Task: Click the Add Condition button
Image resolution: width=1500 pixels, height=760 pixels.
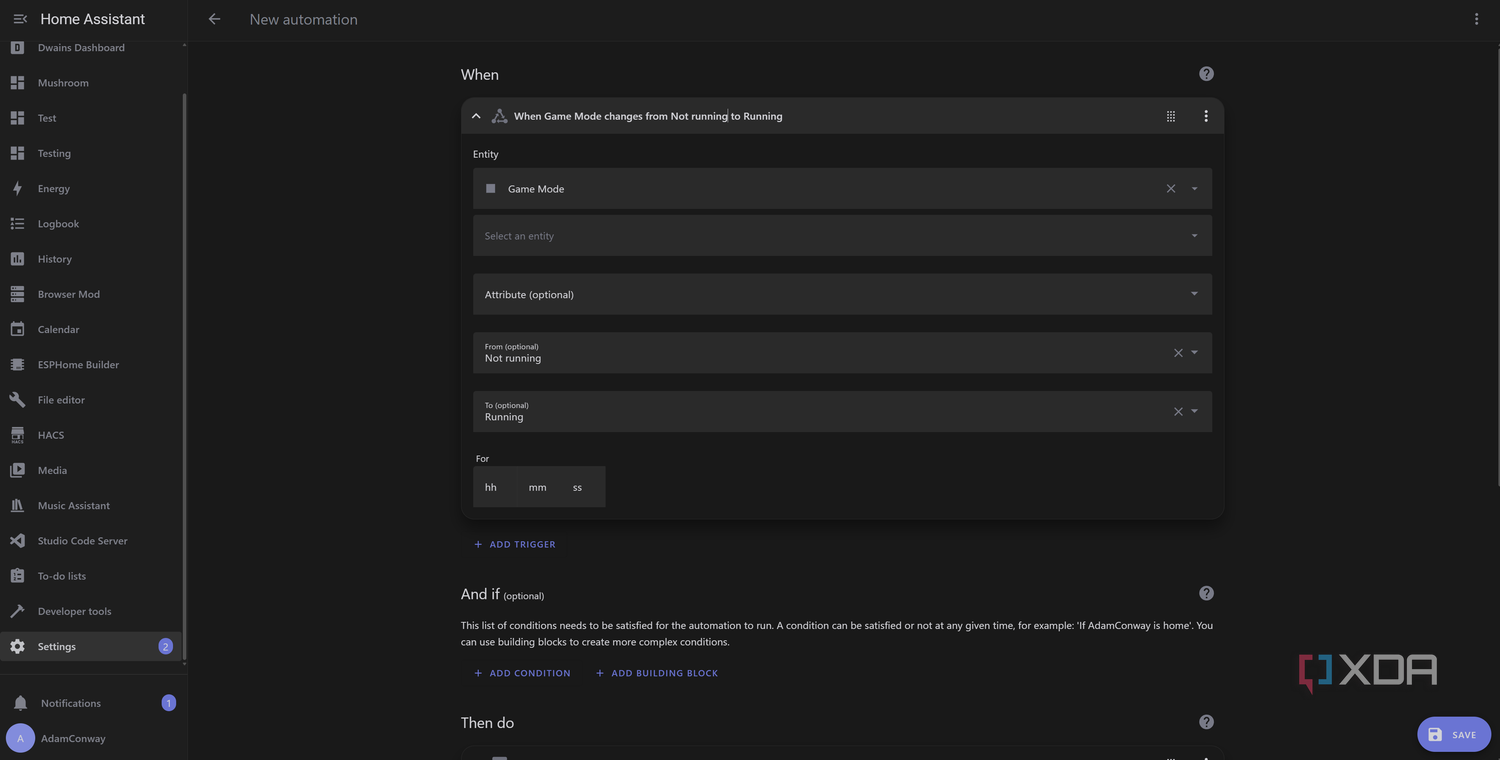Action: coord(522,673)
